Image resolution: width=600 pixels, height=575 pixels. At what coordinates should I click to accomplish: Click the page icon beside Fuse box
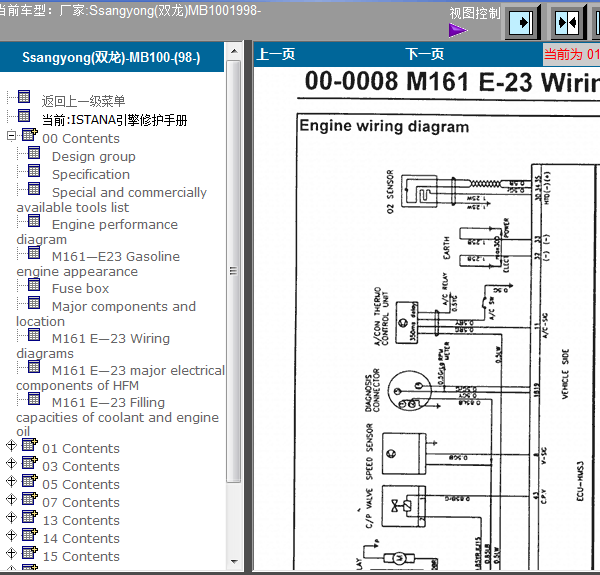click(34, 285)
